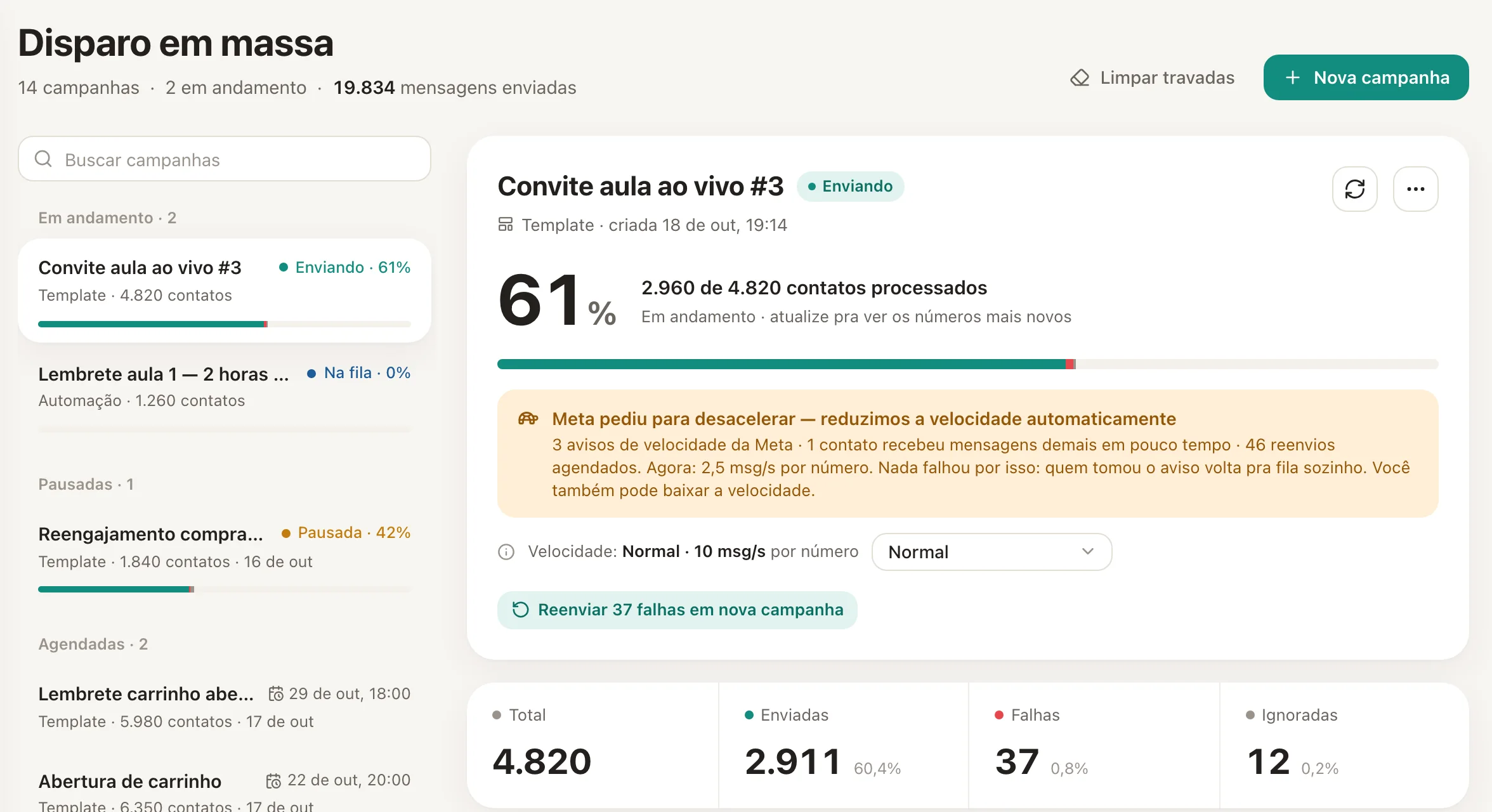Viewport: 1492px width, 812px height.
Task: Click the Disparo em massa page title
Action: click(x=176, y=43)
